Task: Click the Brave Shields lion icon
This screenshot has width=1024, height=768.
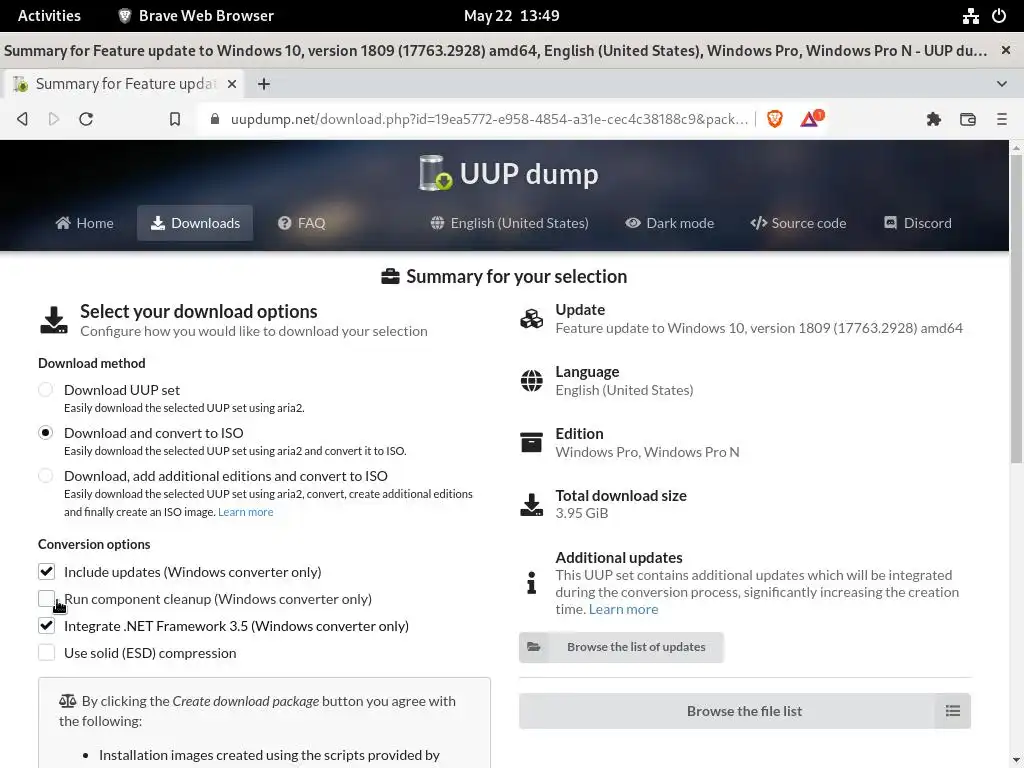Action: pos(774,119)
